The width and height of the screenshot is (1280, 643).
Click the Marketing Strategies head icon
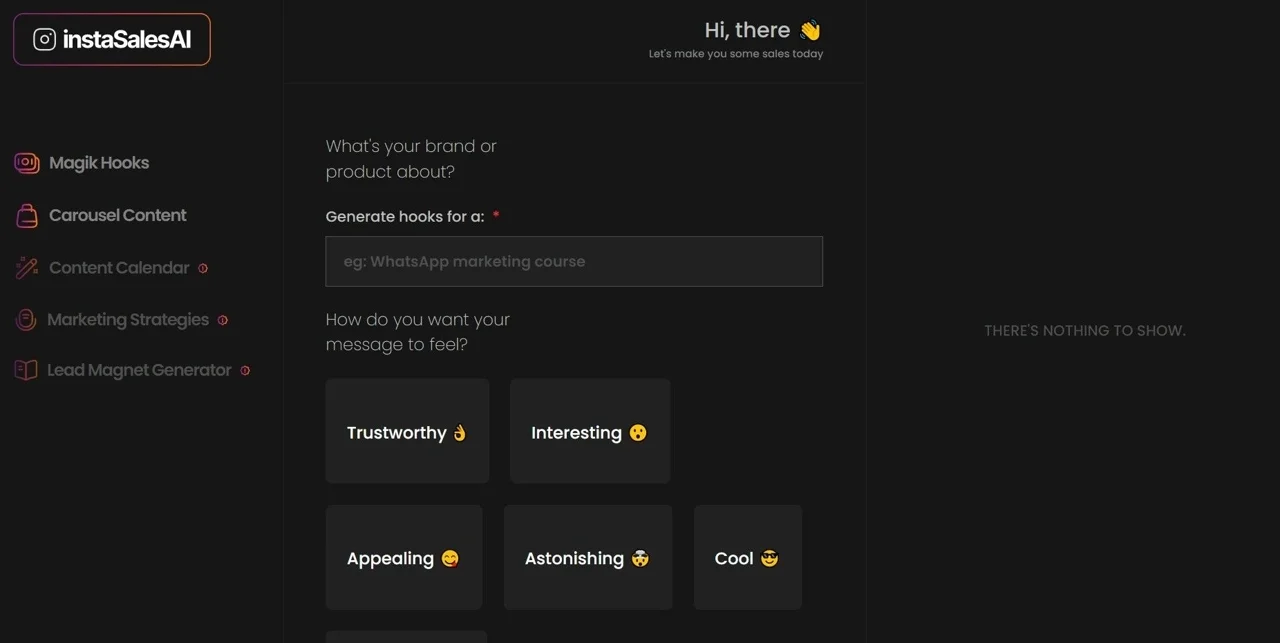click(26, 320)
